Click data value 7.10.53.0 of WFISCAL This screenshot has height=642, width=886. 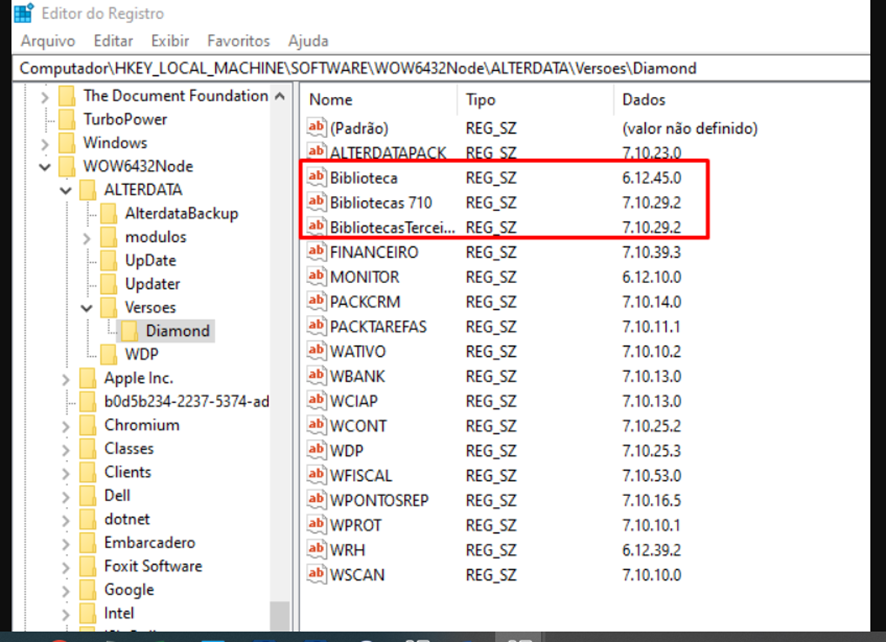point(652,476)
